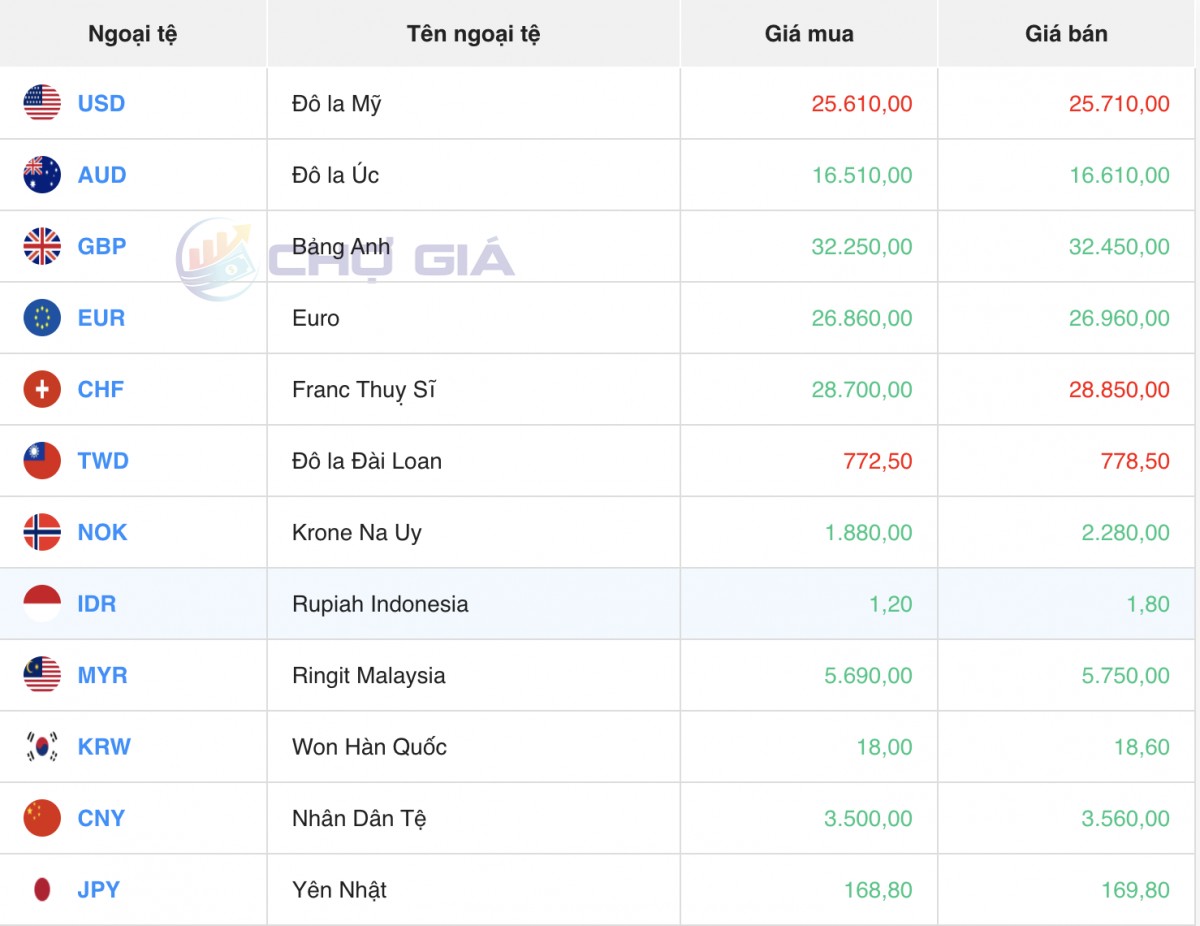Screen dimensions: 1200x926
Task: Select the Taiwan flag icon
Action: tap(42, 461)
